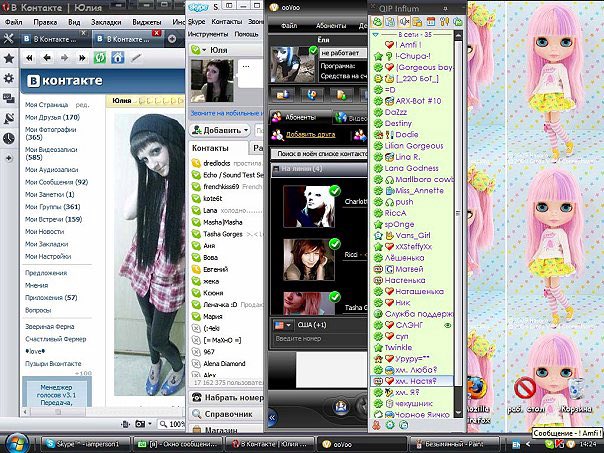Click Opera's fast-forward navigation button

(82, 58)
